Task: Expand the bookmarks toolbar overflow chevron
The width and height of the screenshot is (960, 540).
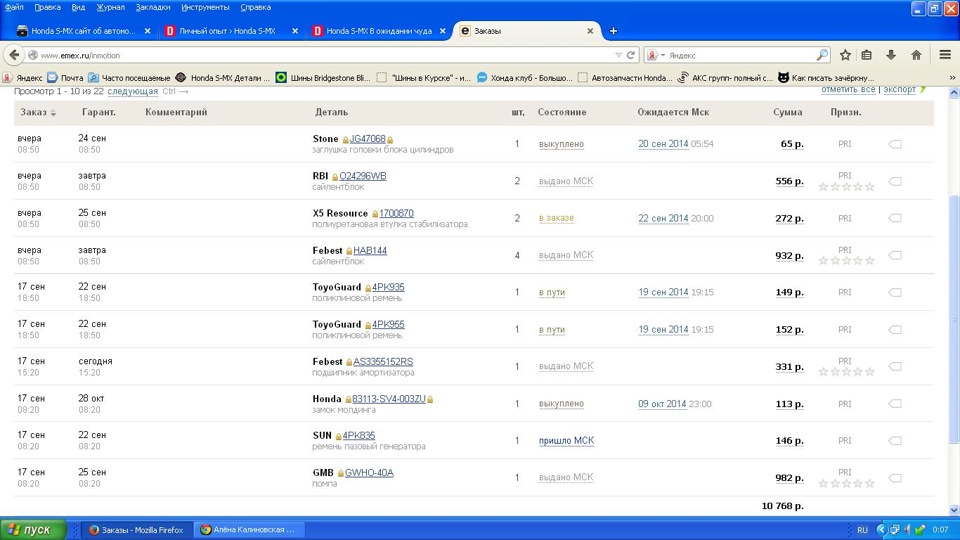Action: click(952, 78)
